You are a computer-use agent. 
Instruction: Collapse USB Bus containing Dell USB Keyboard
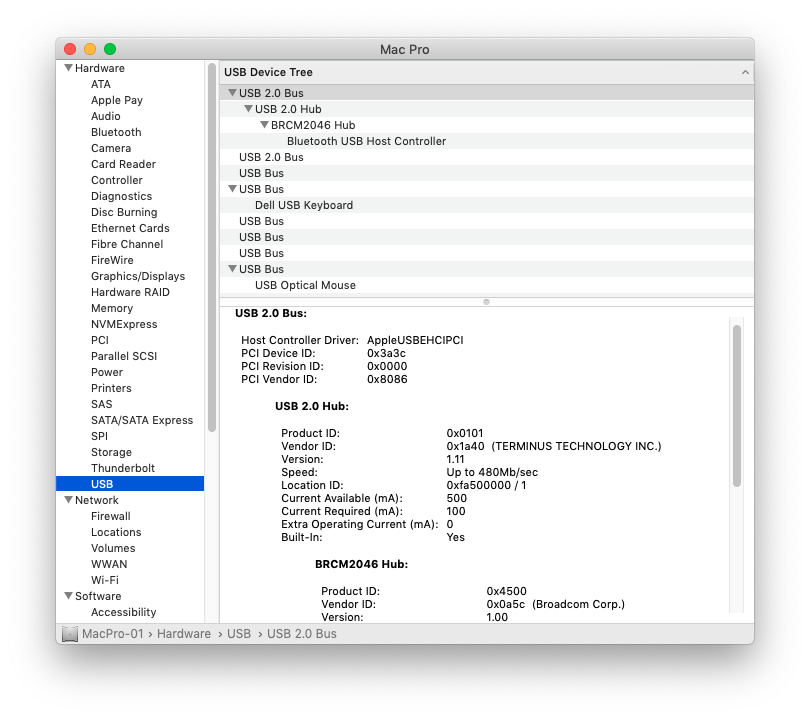[232, 189]
